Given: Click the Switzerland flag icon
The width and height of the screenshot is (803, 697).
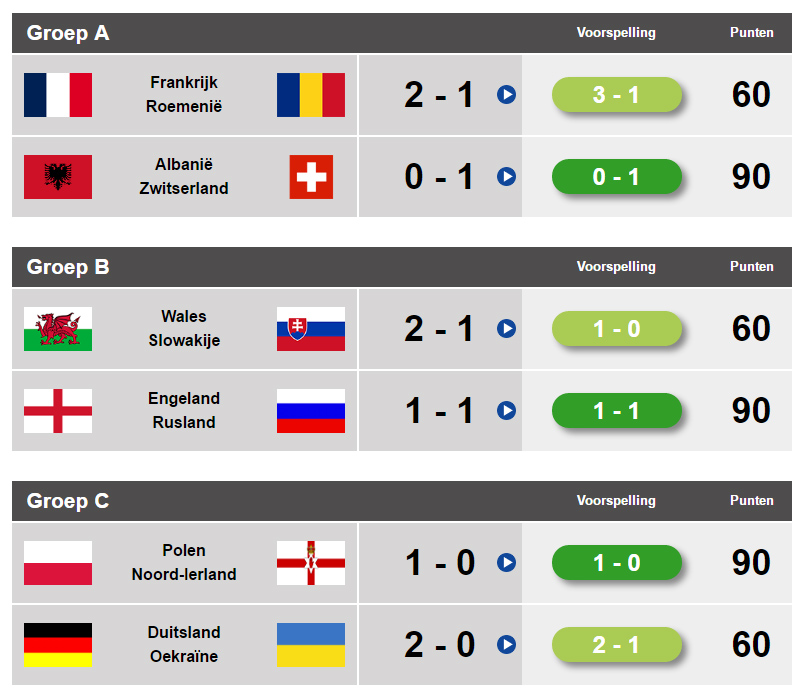Looking at the screenshot, I should [x=311, y=177].
